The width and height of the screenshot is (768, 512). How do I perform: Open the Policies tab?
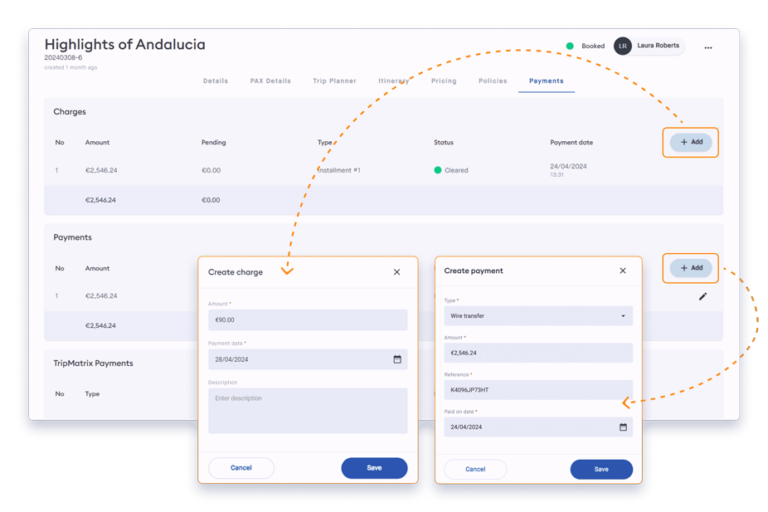click(492, 81)
